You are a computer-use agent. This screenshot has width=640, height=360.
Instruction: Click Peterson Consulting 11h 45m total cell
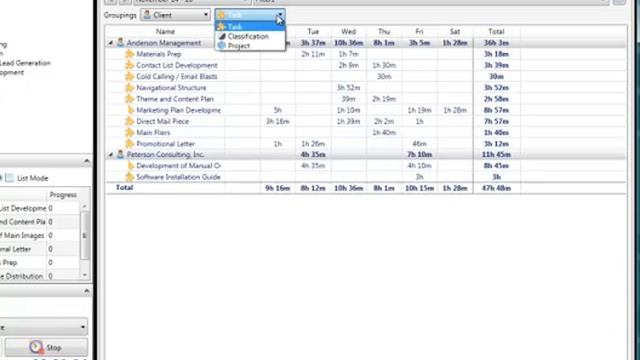(x=496, y=155)
